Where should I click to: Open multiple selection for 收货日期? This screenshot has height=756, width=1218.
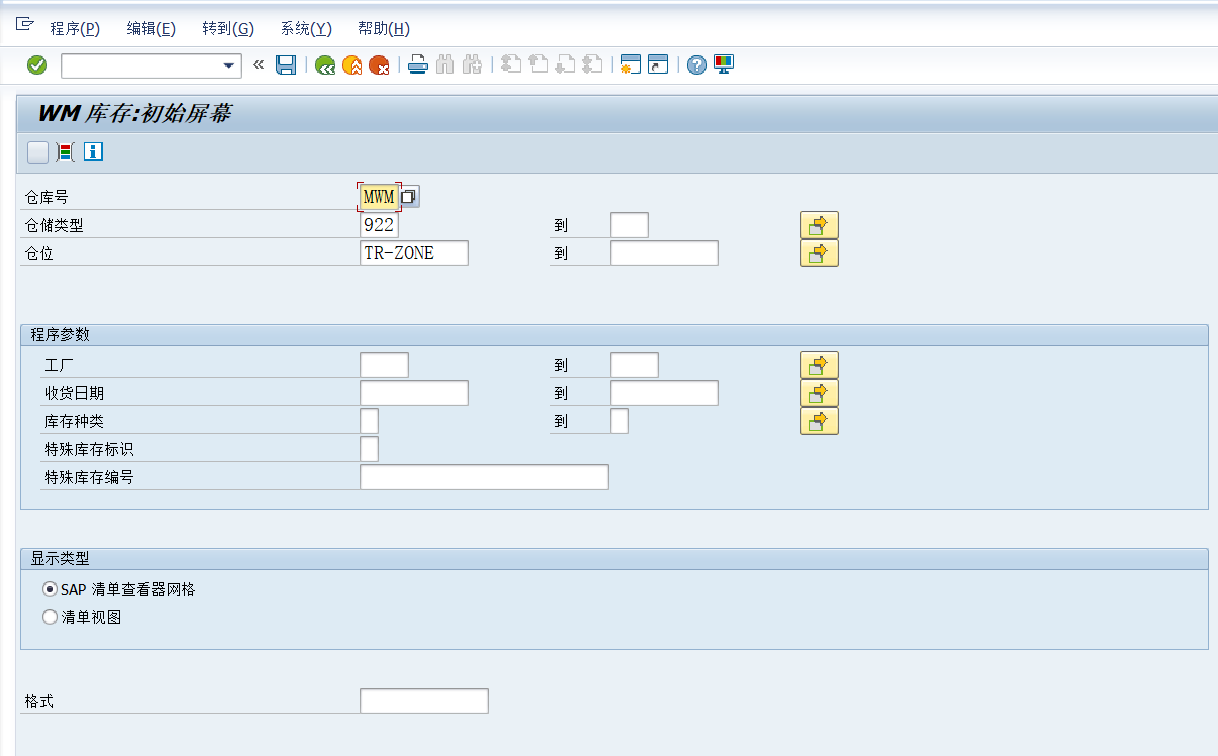point(819,393)
